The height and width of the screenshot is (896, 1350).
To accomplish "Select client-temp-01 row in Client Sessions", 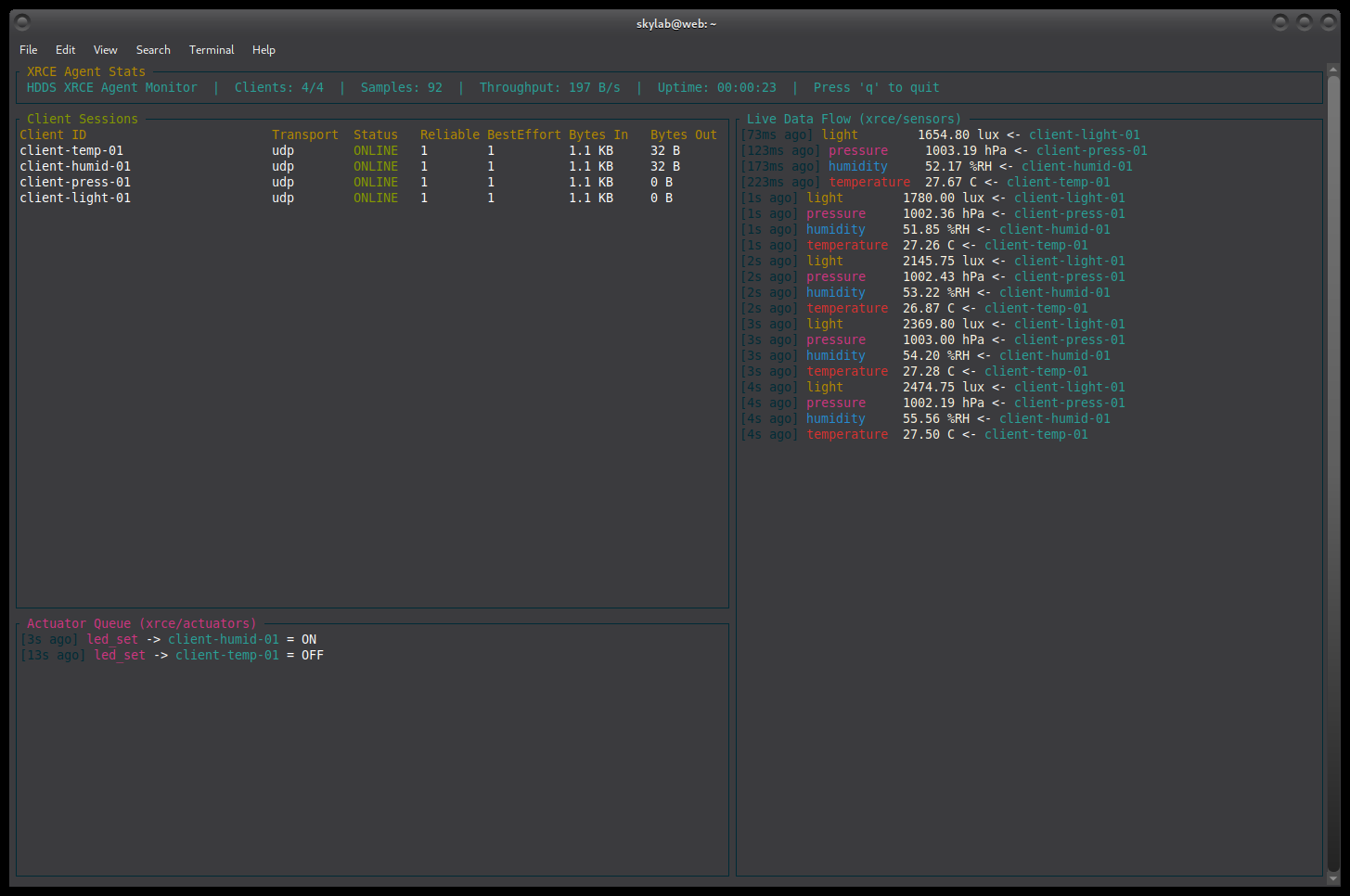I will [71, 150].
